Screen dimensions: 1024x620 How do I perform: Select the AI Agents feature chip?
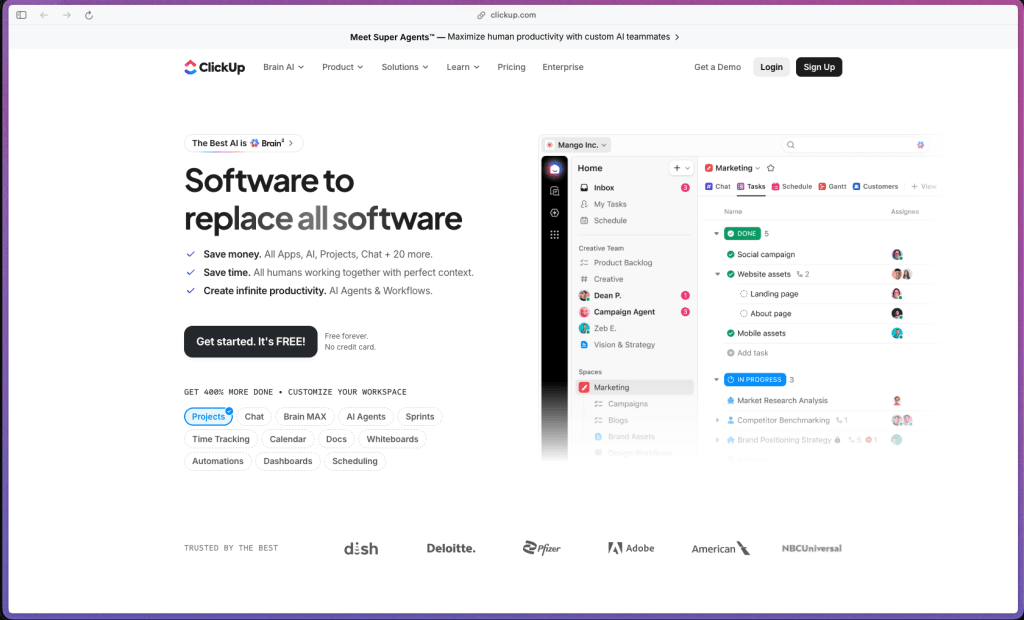(366, 417)
